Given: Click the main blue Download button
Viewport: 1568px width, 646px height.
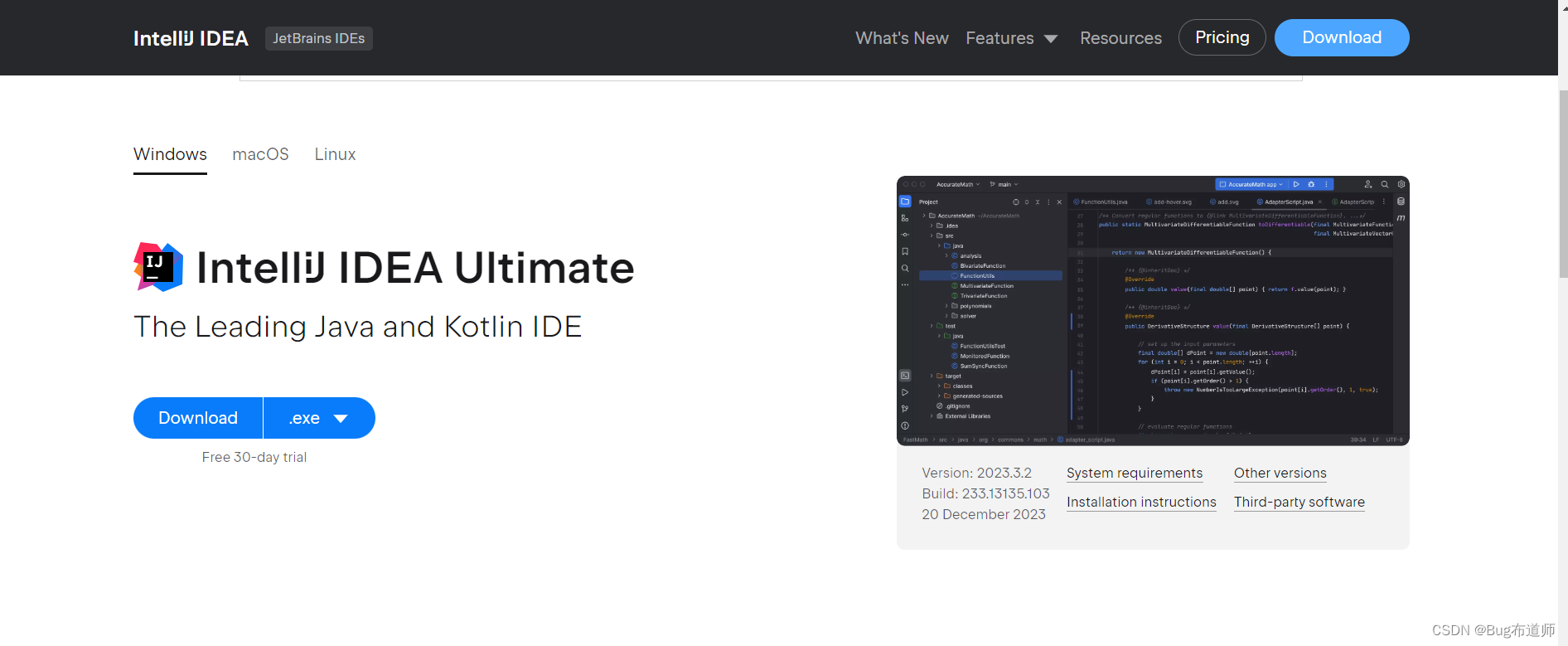Looking at the screenshot, I should pyautogui.click(x=198, y=418).
